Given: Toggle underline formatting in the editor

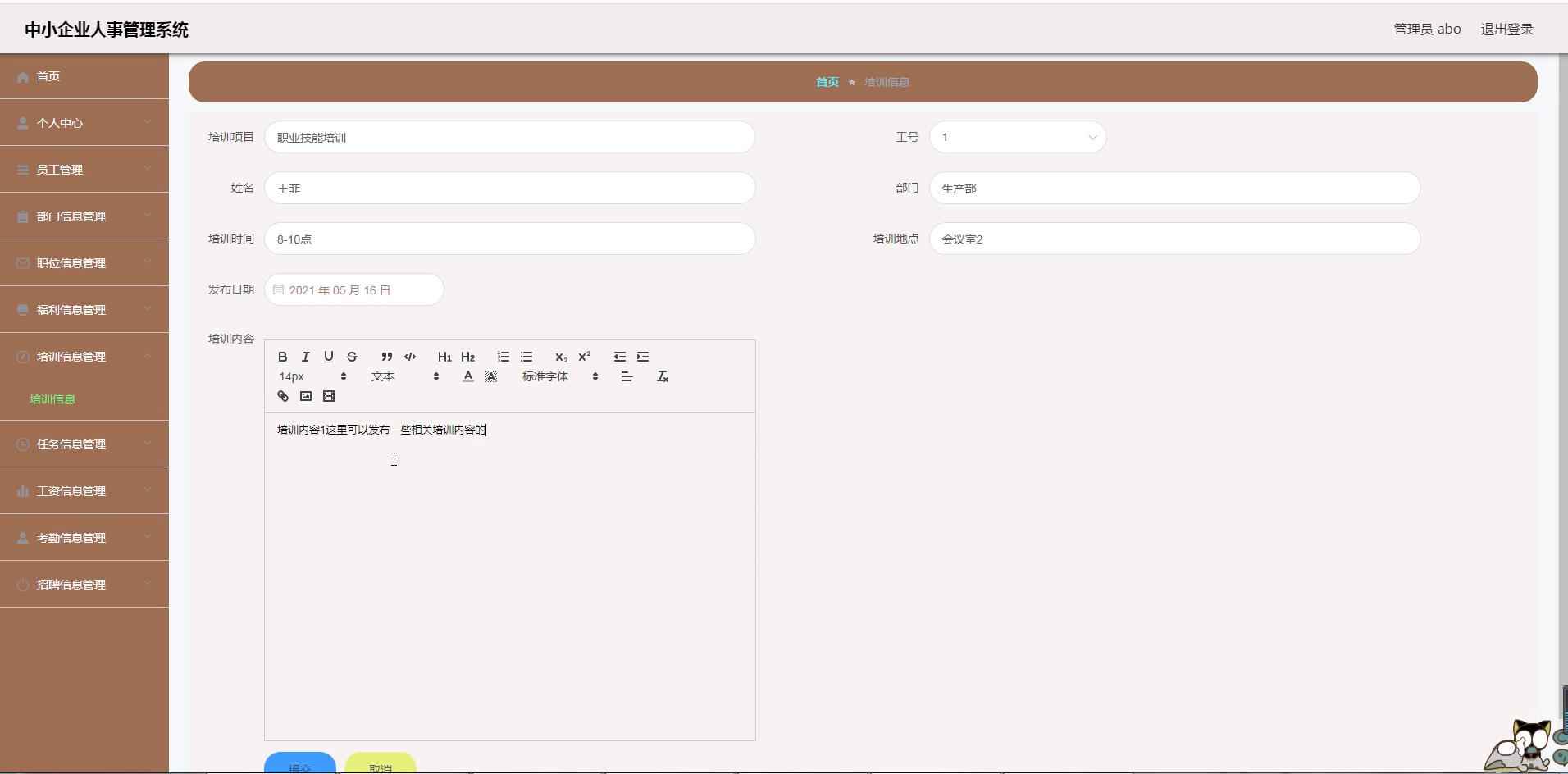Looking at the screenshot, I should tap(329, 357).
